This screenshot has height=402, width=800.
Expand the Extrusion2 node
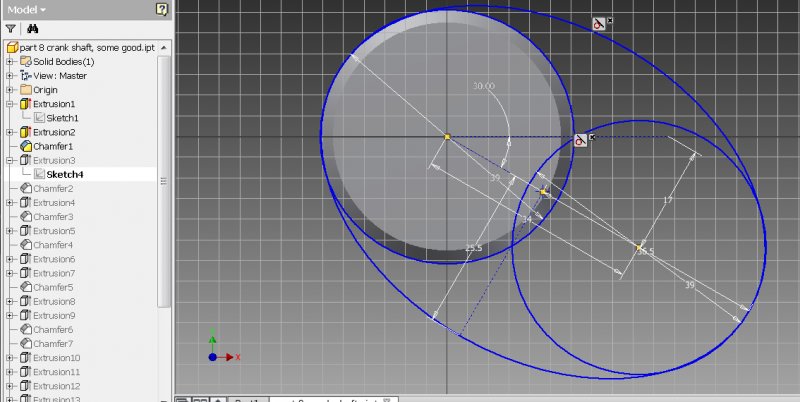(x=10, y=132)
